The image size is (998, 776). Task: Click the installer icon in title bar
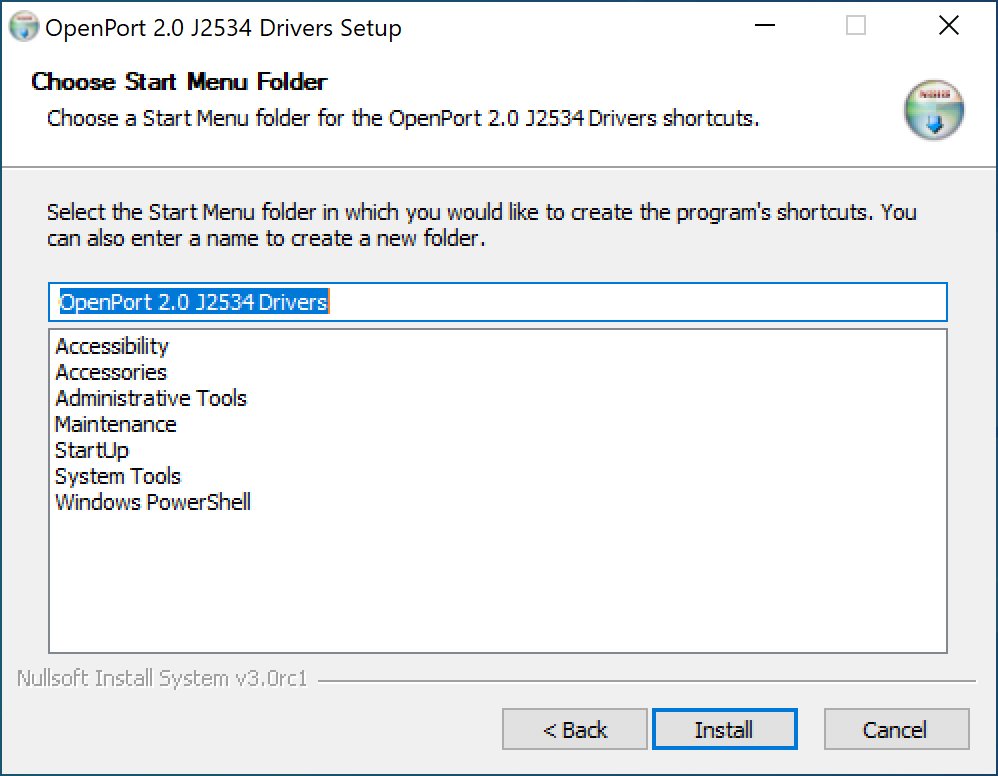(x=24, y=27)
